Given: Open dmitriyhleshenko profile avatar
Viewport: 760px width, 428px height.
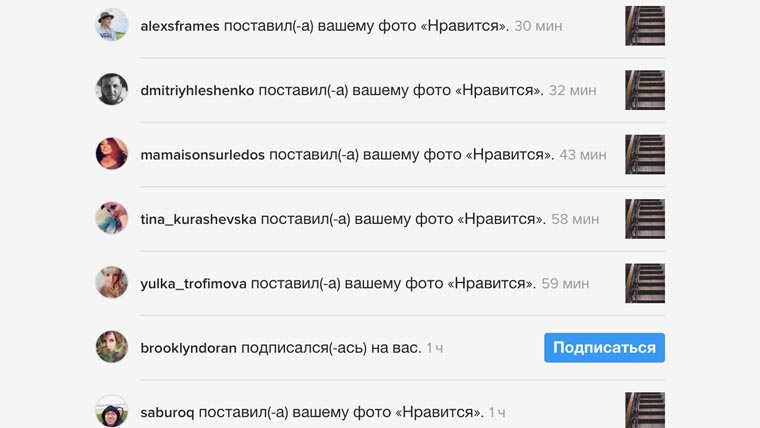Looking at the screenshot, I should (x=111, y=89).
